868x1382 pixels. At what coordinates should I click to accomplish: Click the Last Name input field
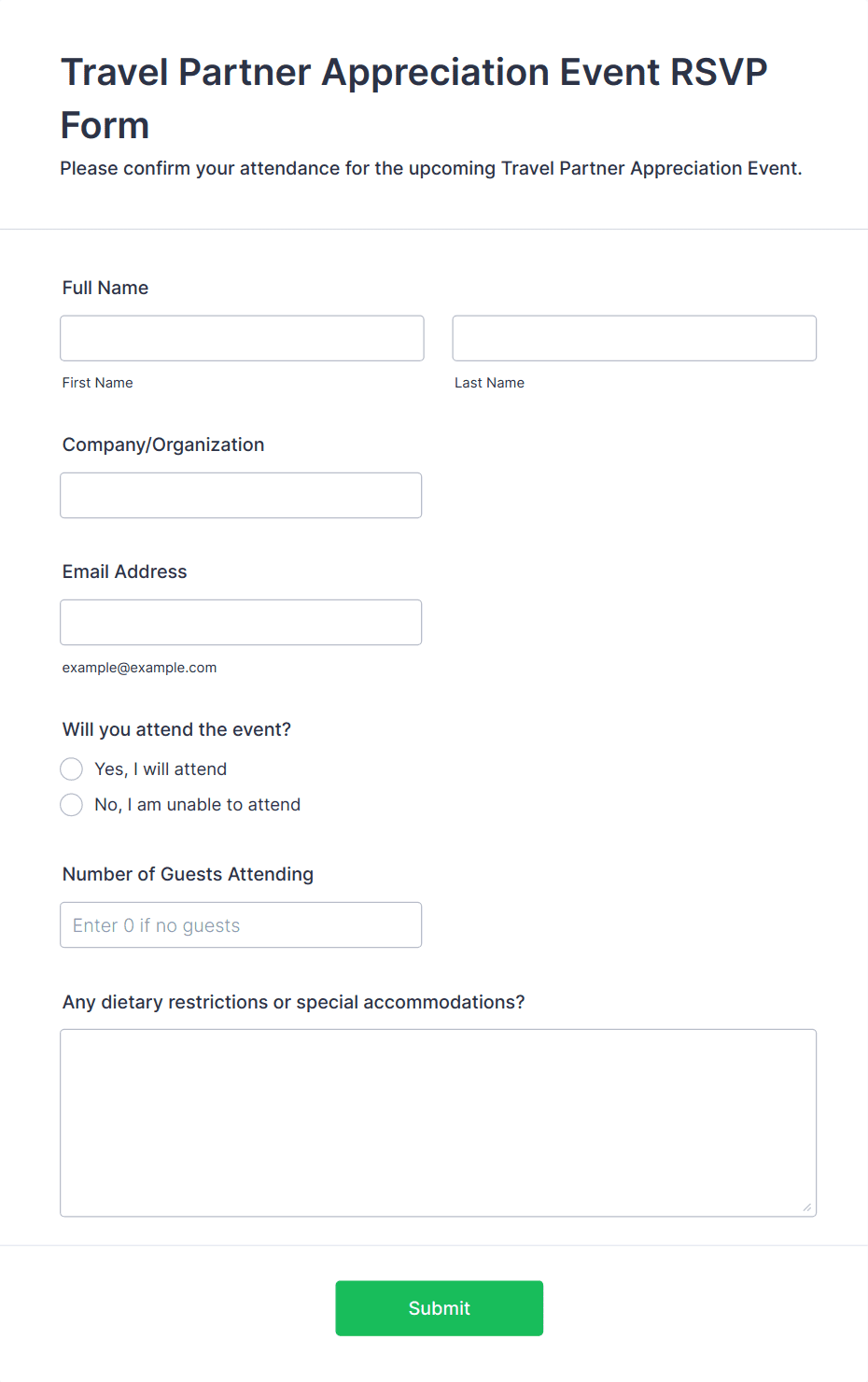(635, 338)
